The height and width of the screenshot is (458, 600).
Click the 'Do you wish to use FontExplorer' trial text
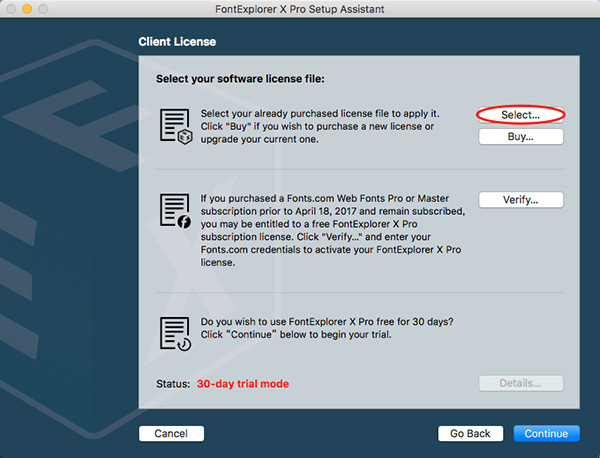[327, 328]
